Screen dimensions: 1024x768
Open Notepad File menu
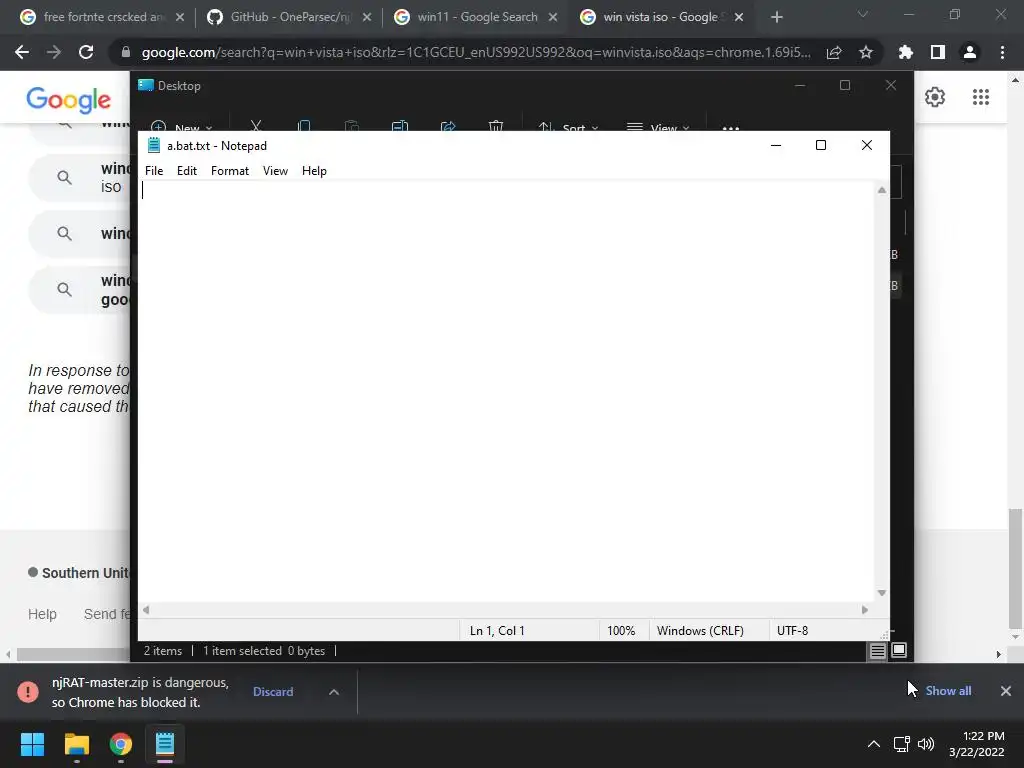154,170
